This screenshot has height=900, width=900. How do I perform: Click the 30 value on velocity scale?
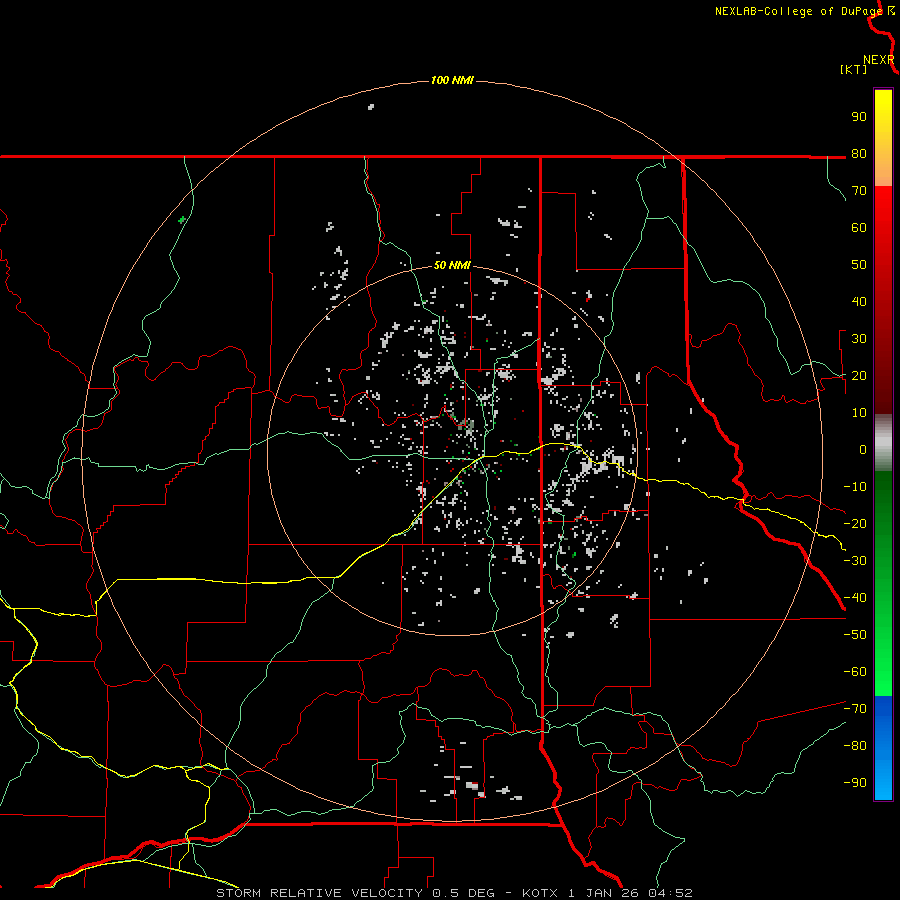coord(859,339)
